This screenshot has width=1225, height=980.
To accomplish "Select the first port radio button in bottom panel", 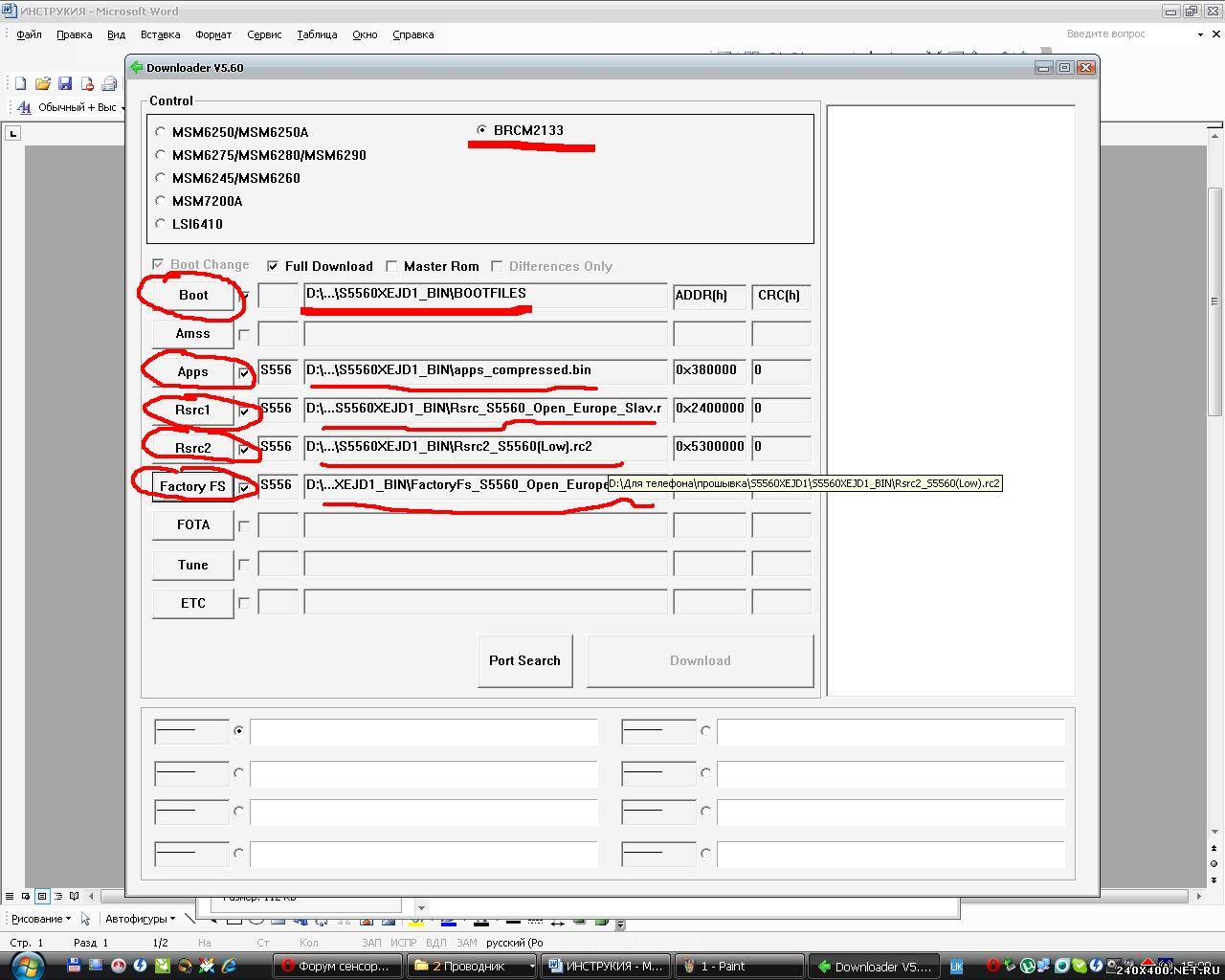I will point(239,730).
